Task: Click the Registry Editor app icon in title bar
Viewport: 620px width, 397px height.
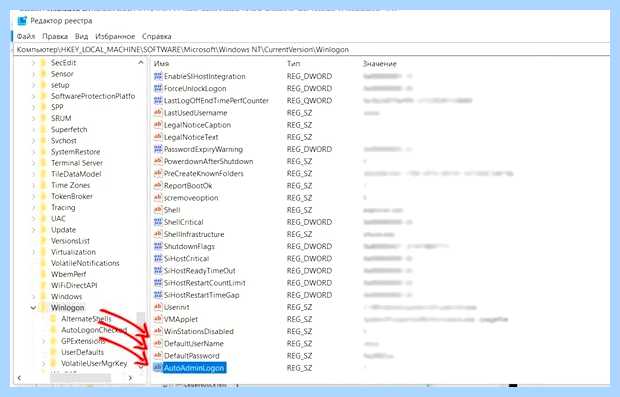Action: (22, 21)
